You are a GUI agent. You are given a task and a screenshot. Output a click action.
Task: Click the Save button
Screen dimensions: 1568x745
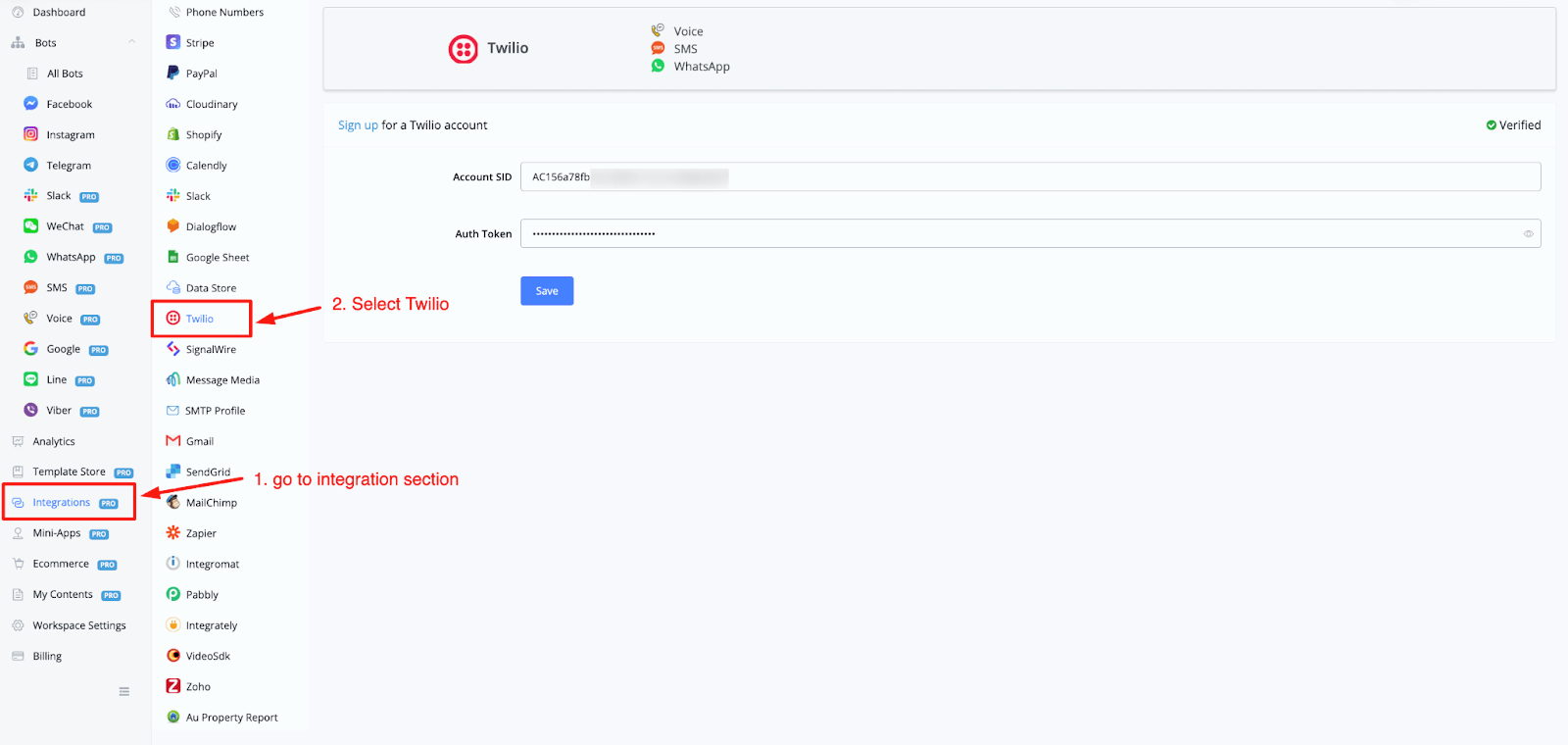547,291
